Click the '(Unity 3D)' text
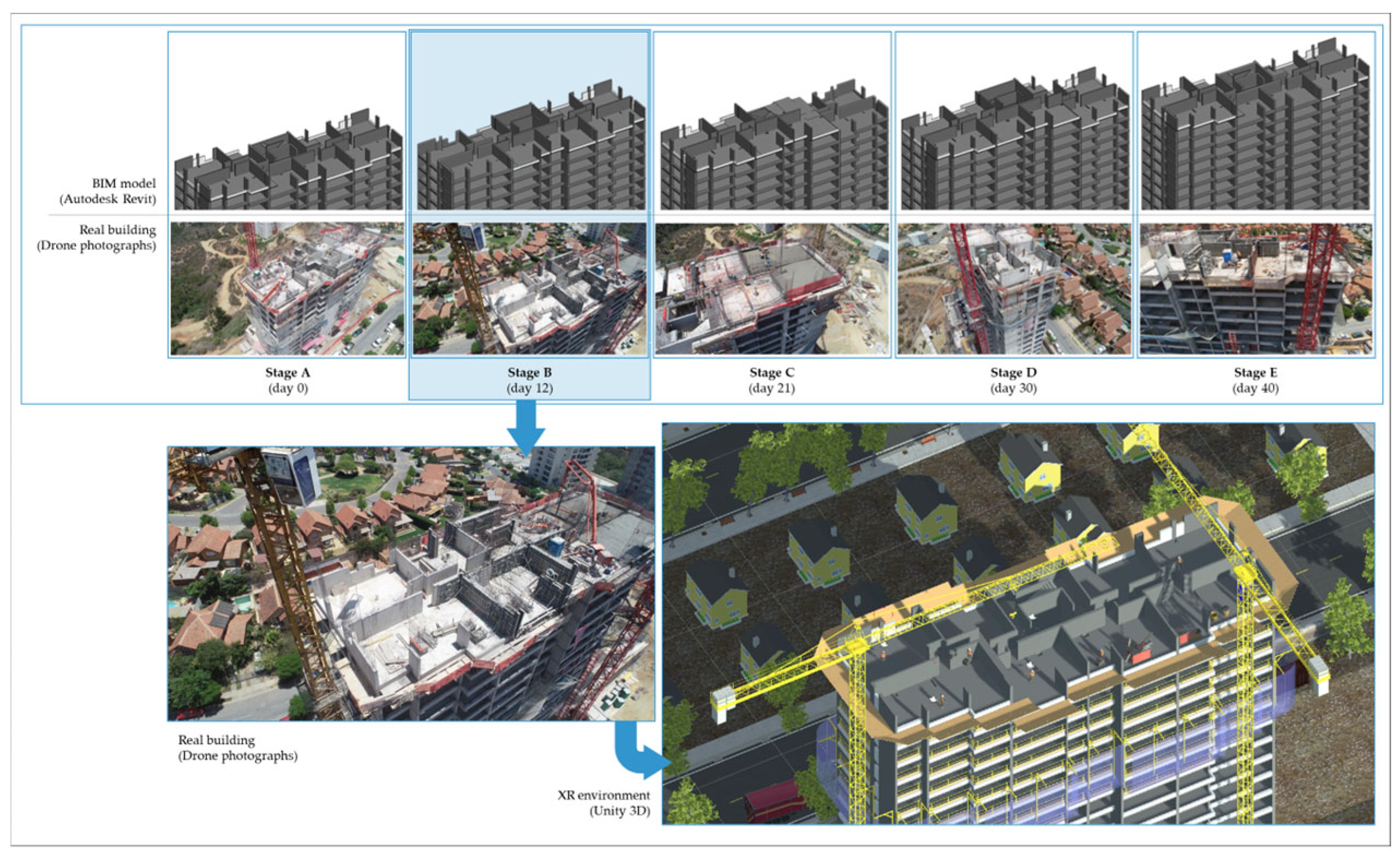The image size is (1400, 859). [x=619, y=811]
